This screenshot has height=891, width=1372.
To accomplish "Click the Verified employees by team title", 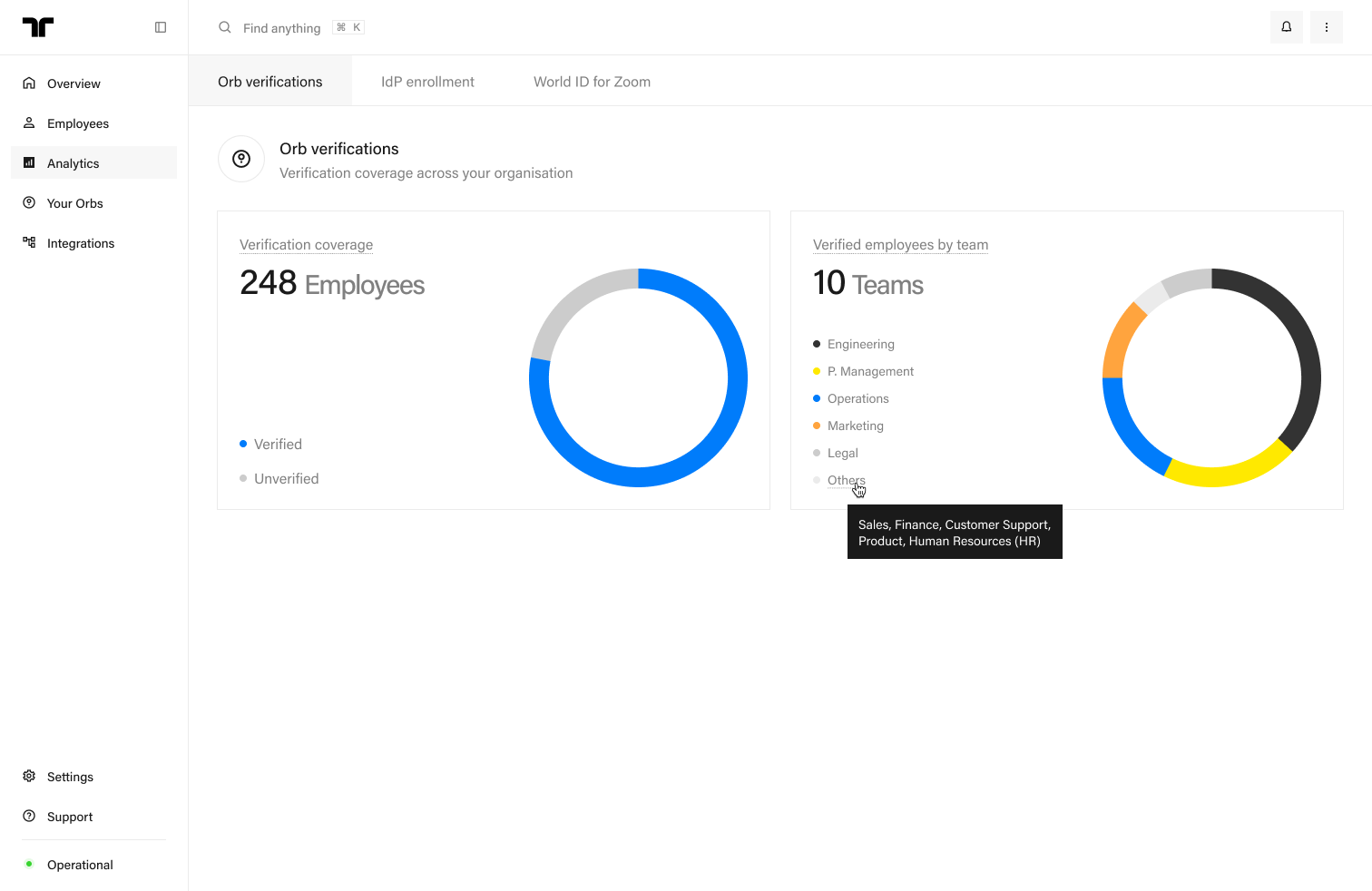I will tap(900, 245).
